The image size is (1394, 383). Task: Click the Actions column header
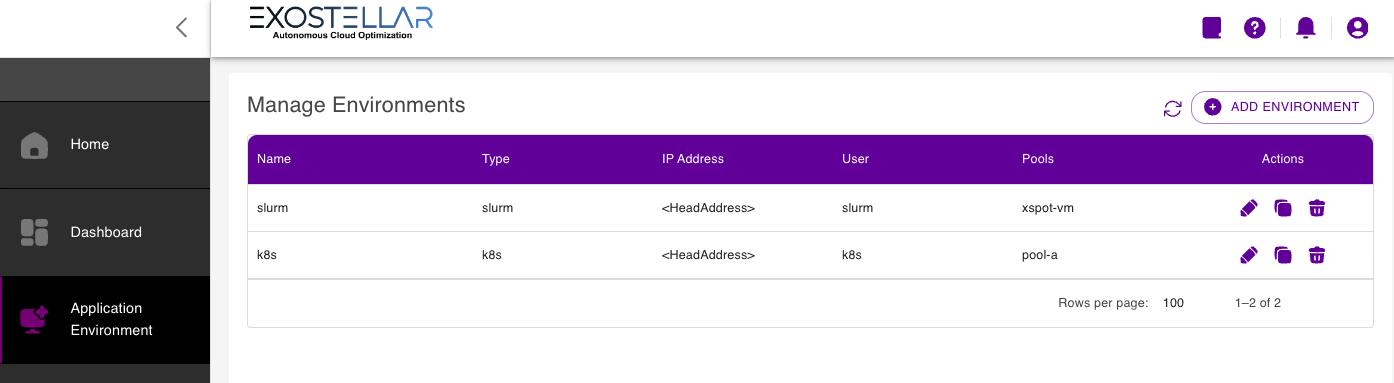[1283, 159]
